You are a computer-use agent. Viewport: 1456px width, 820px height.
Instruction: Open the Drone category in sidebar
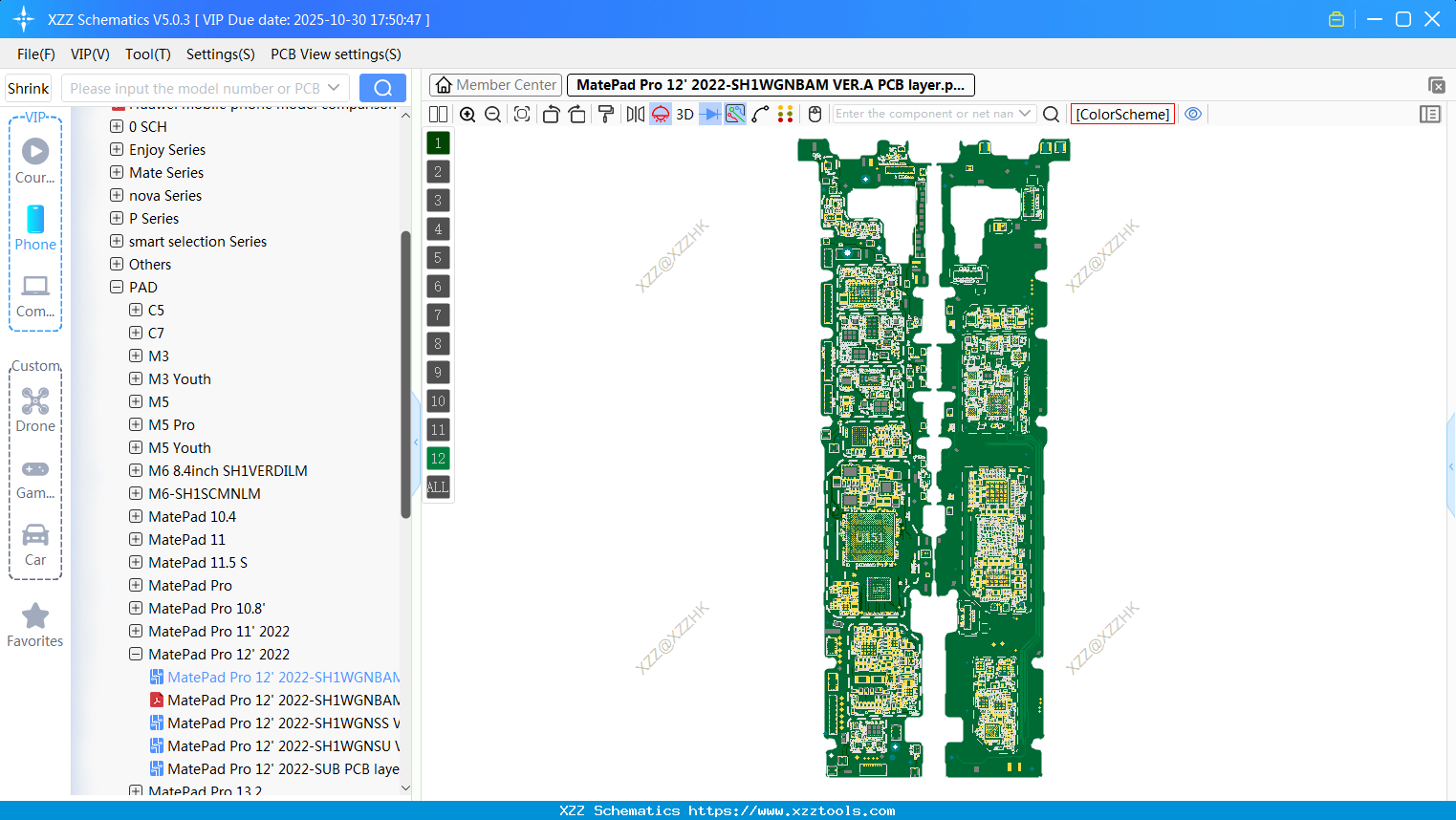pyautogui.click(x=35, y=410)
